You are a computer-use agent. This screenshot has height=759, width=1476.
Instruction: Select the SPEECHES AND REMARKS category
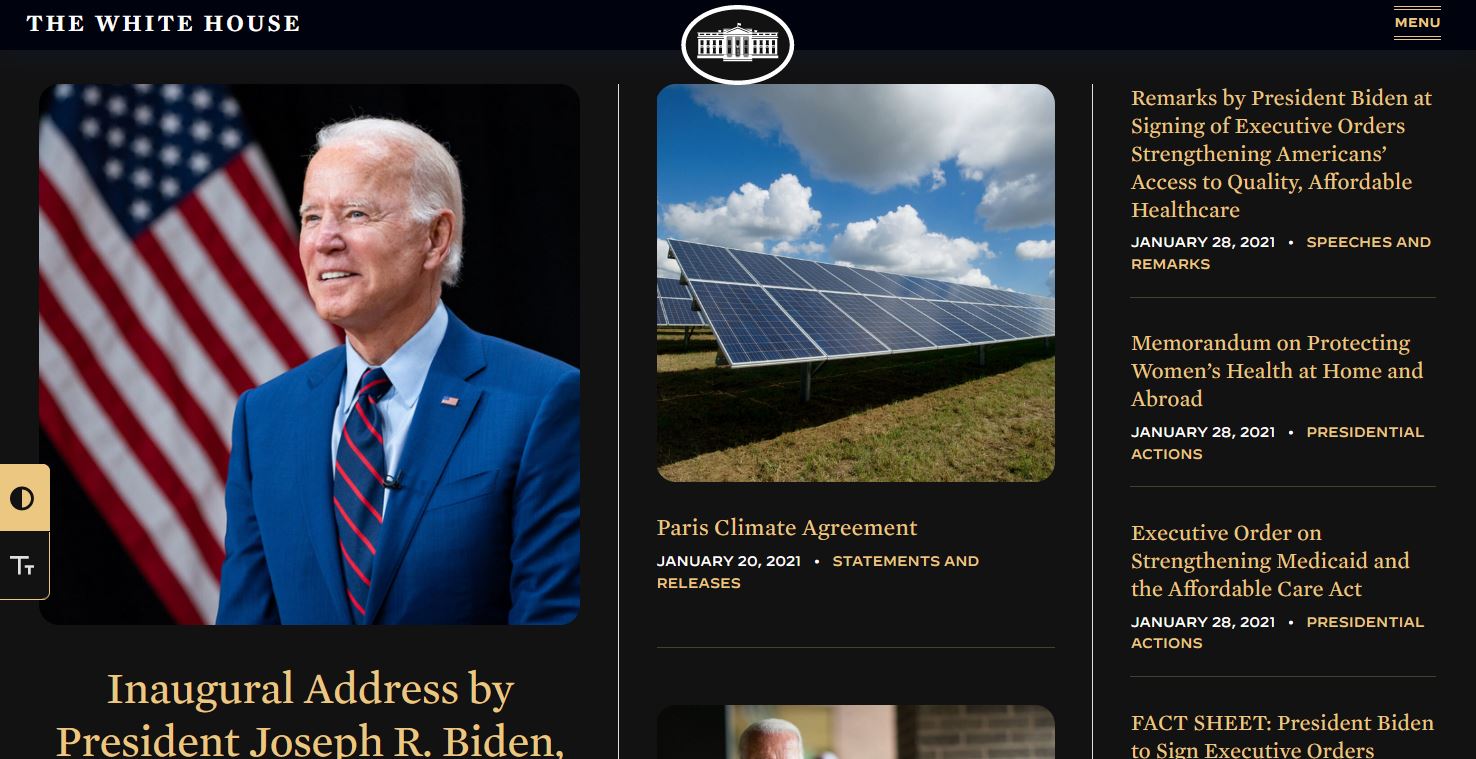[x=1281, y=253]
